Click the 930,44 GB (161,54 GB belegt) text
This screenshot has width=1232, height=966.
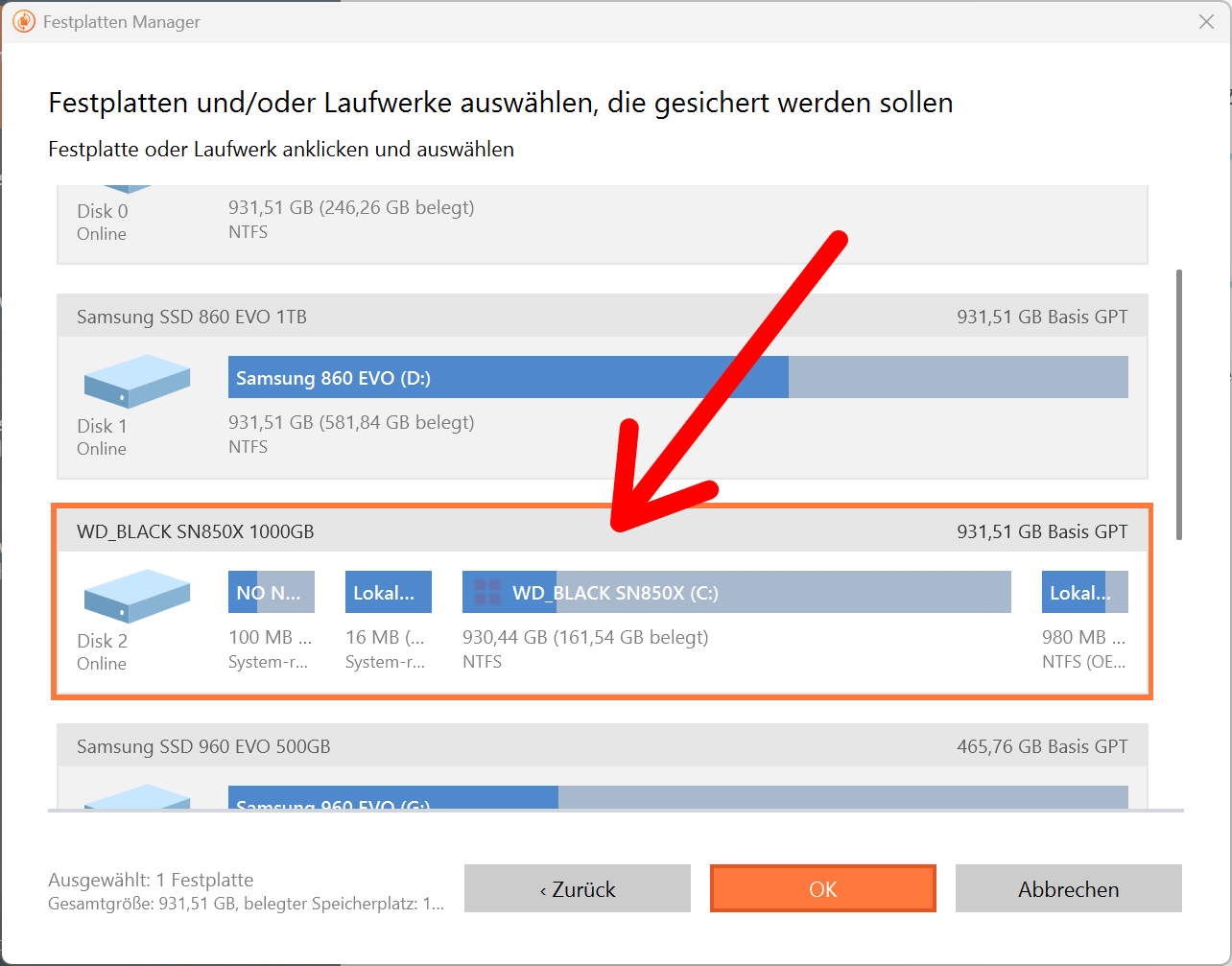pyautogui.click(x=585, y=637)
